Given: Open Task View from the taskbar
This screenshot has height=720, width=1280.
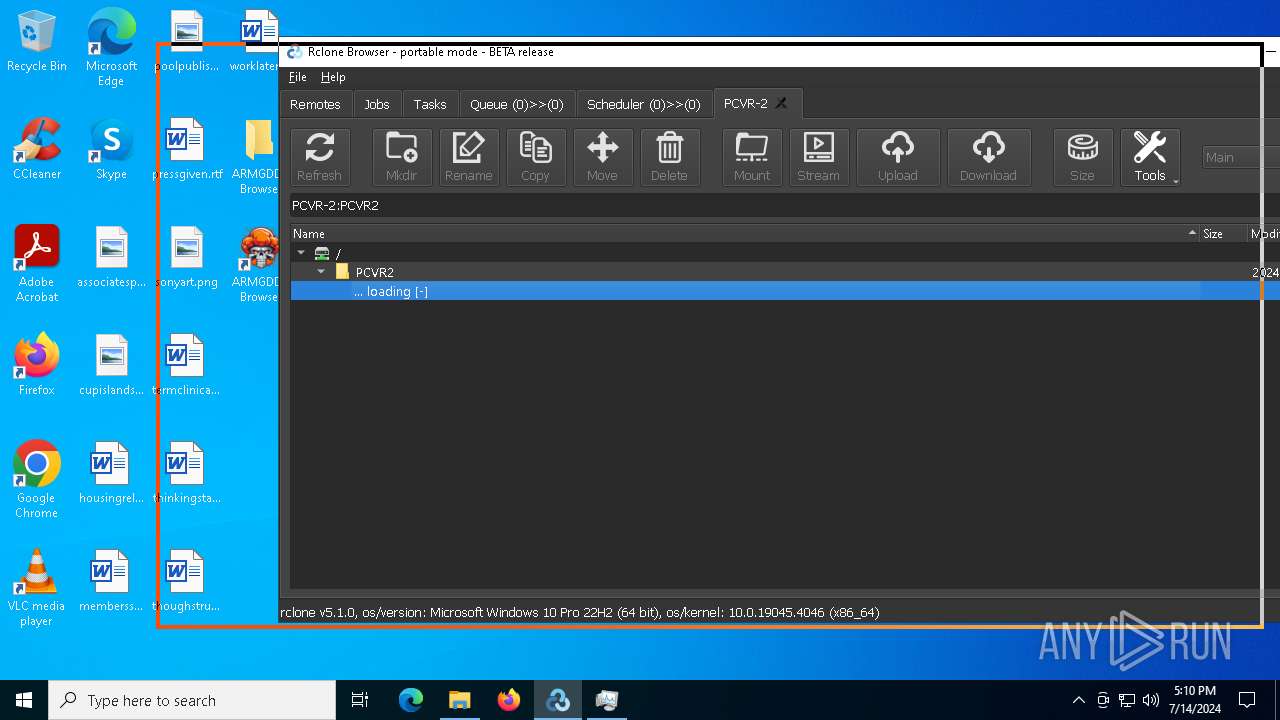Looking at the screenshot, I should [360, 700].
